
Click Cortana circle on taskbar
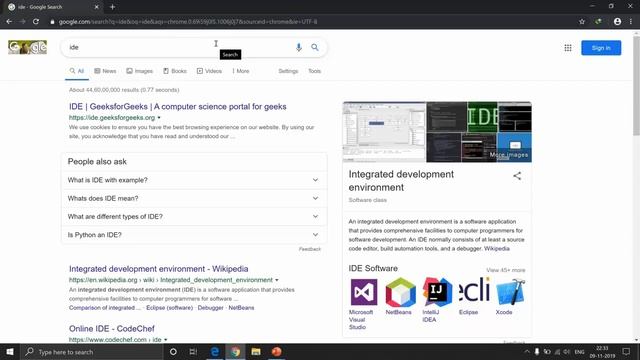173,352
